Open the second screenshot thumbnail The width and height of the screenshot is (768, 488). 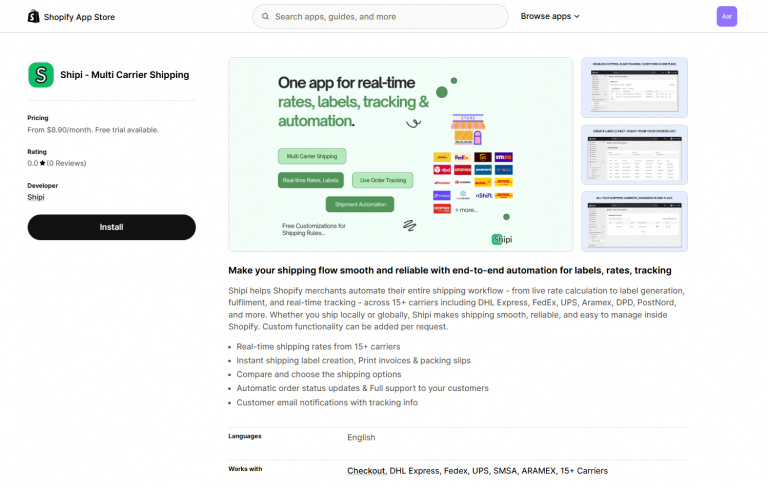point(634,154)
